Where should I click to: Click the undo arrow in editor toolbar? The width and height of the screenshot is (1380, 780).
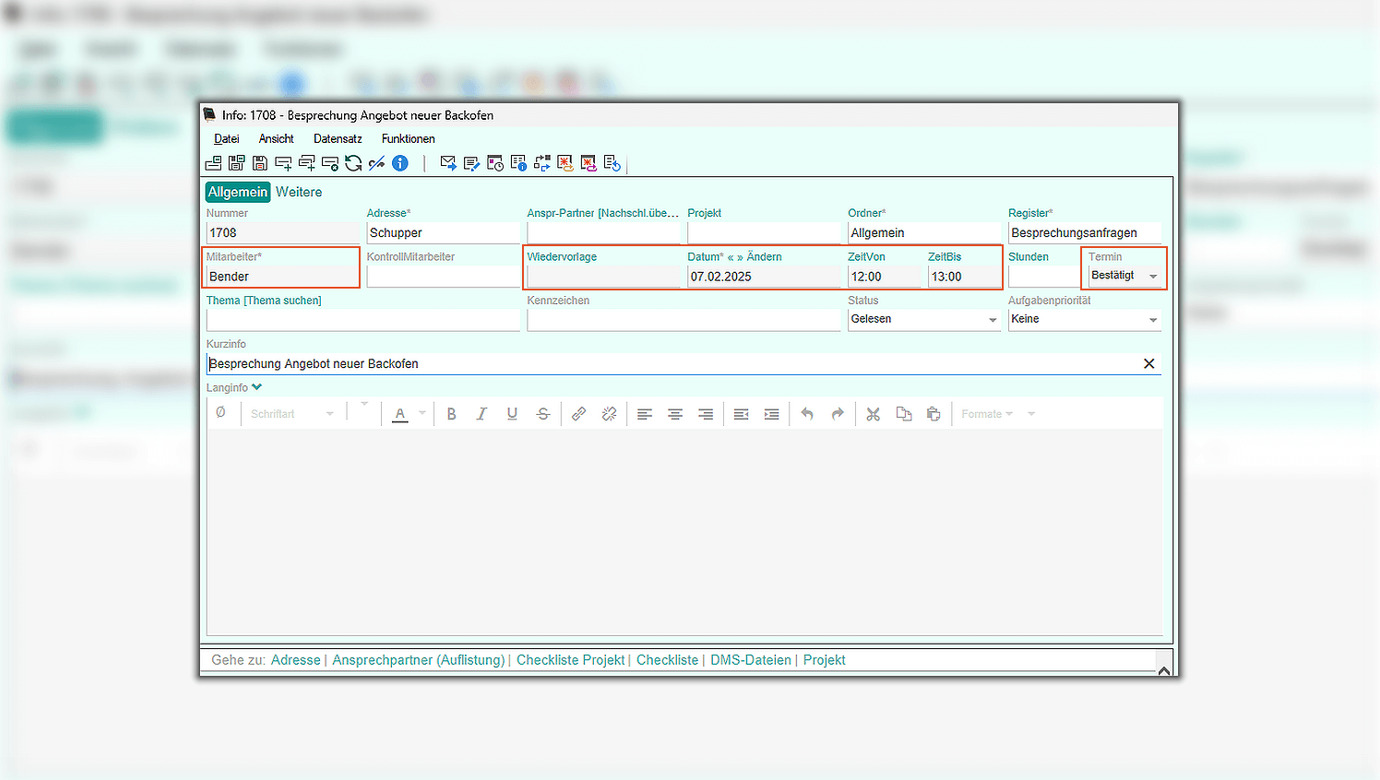tap(807, 414)
